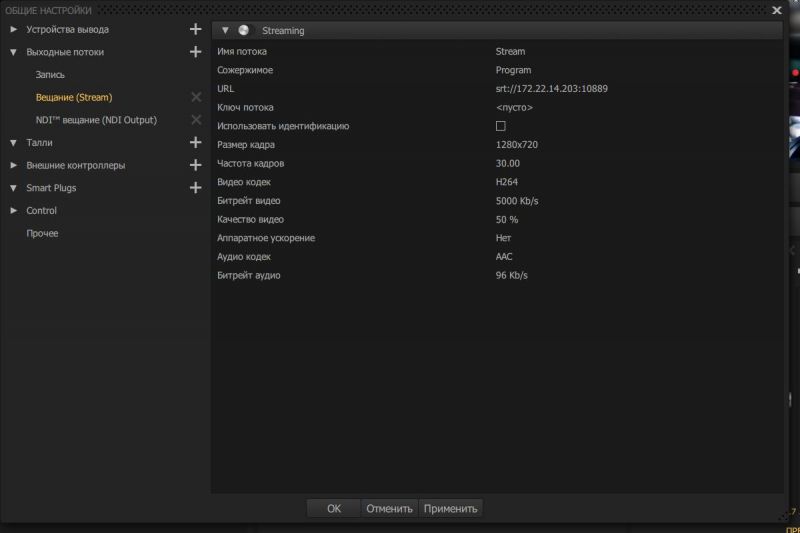Viewport: 800px width, 533px height.
Task: Click the Отменить button
Action: (x=389, y=509)
